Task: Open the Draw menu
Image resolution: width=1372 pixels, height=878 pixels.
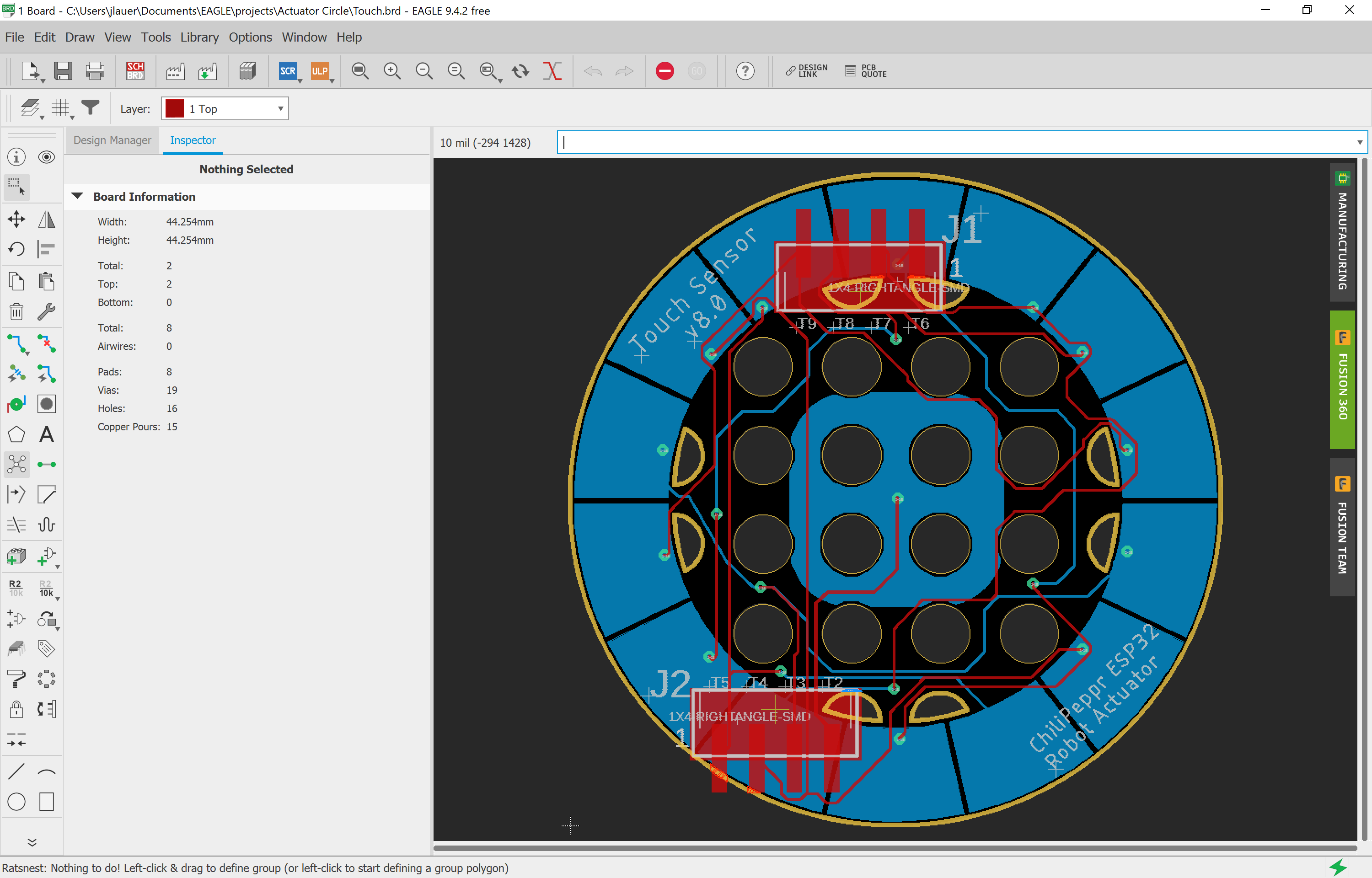Action: tap(79, 37)
